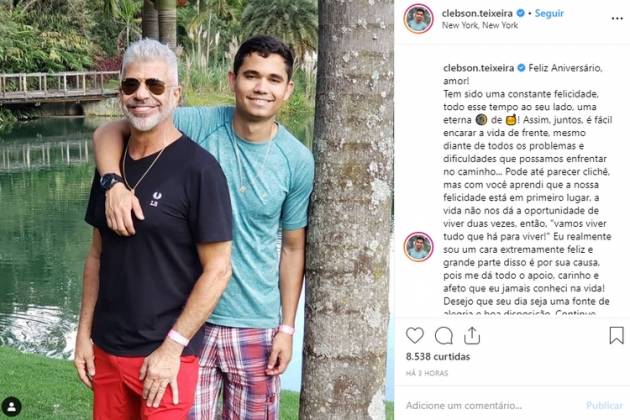This screenshot has width=630, height=420.
Task: Open the profile picture in the post header
Action: (418, 18)
